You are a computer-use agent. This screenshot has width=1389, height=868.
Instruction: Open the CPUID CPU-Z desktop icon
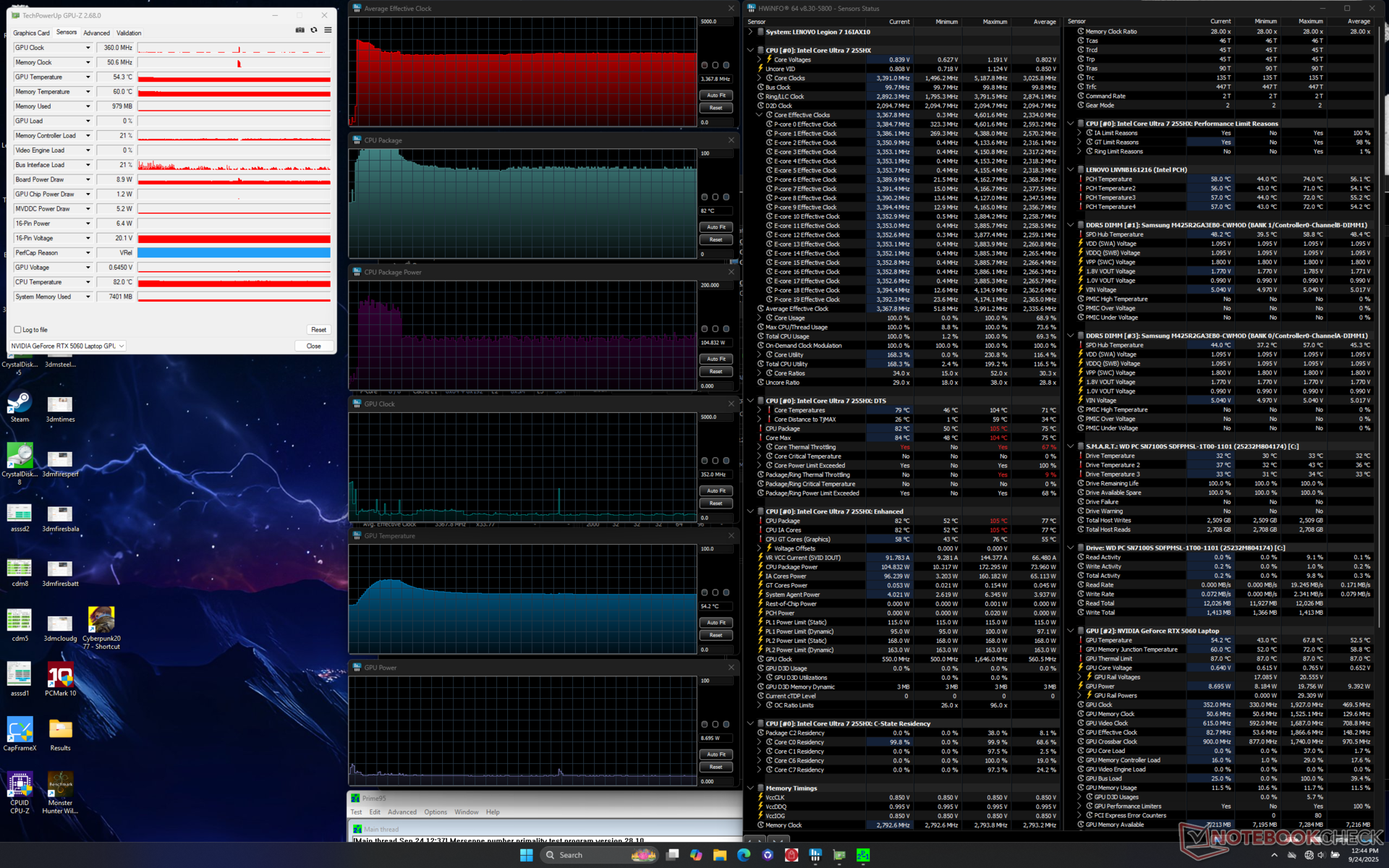pyautogui.click(x=20, y=784)
